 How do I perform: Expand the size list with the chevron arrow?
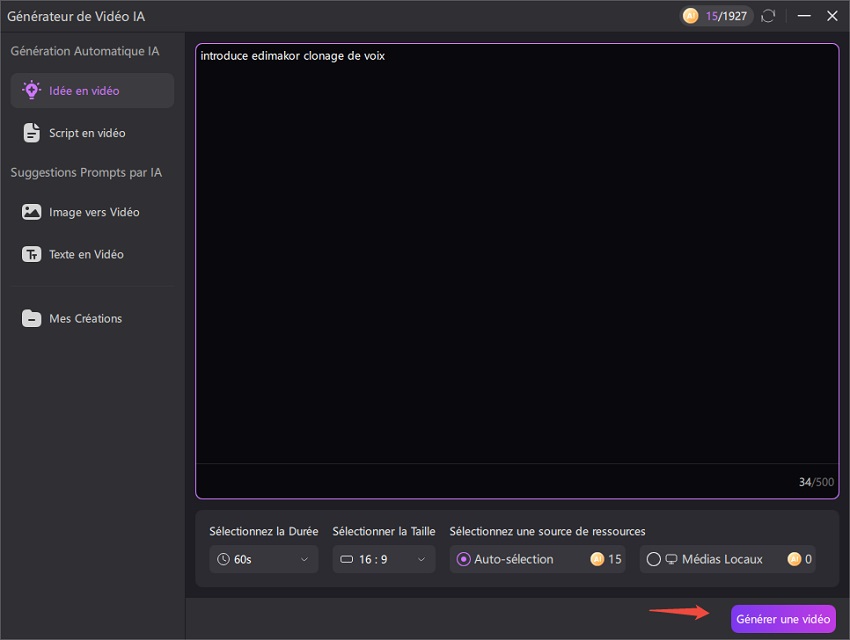tap(421, 559)
